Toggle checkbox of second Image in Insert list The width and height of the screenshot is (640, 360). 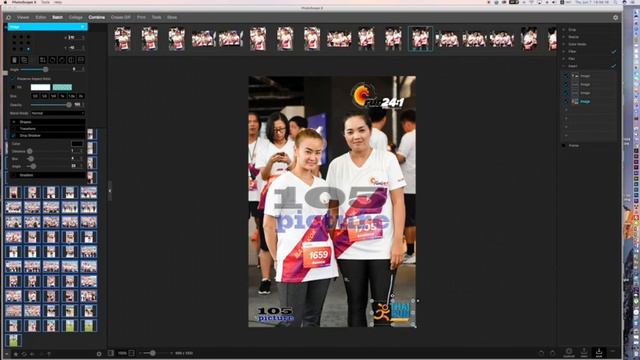point(566,84)
